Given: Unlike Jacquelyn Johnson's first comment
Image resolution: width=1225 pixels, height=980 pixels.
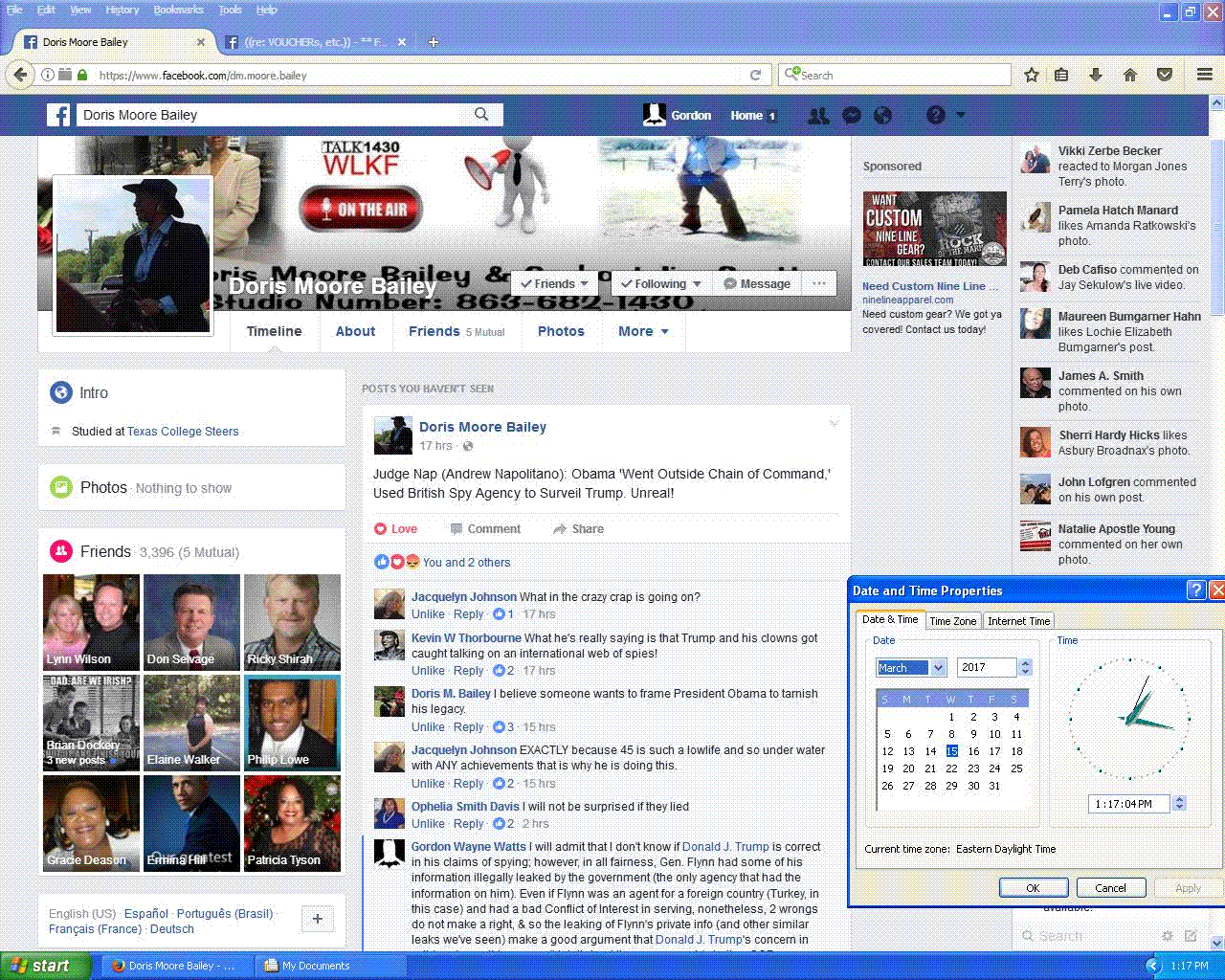Looking at the screenshot, I should coord(428,614).
